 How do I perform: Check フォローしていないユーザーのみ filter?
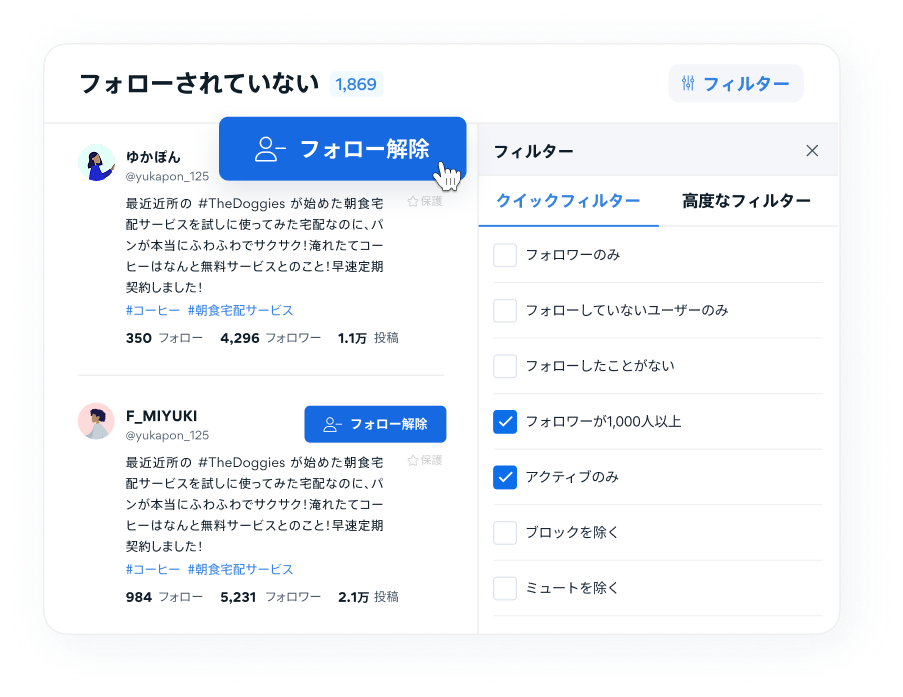505,310
